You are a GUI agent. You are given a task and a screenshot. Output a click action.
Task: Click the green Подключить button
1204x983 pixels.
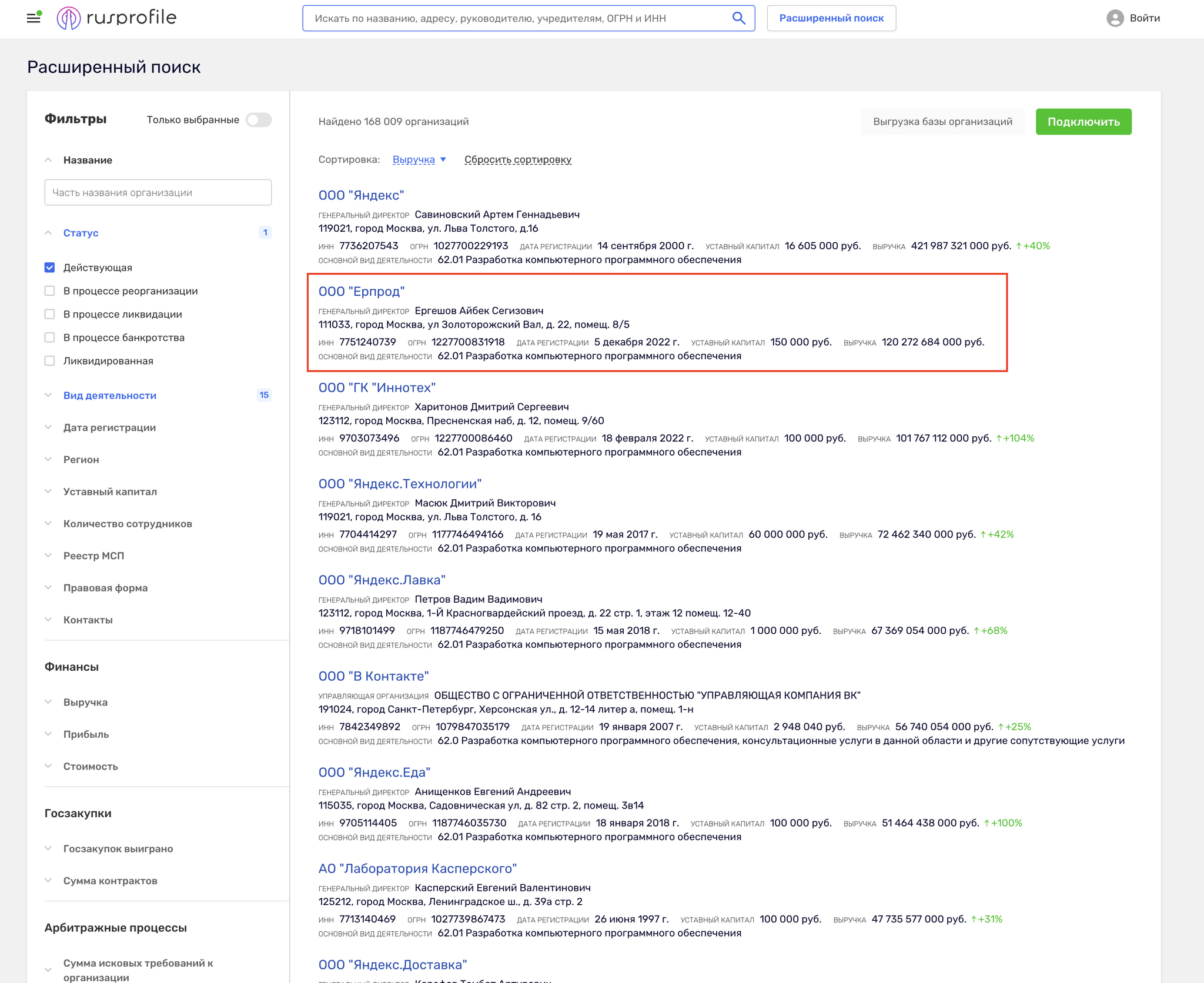[1083, 122]
